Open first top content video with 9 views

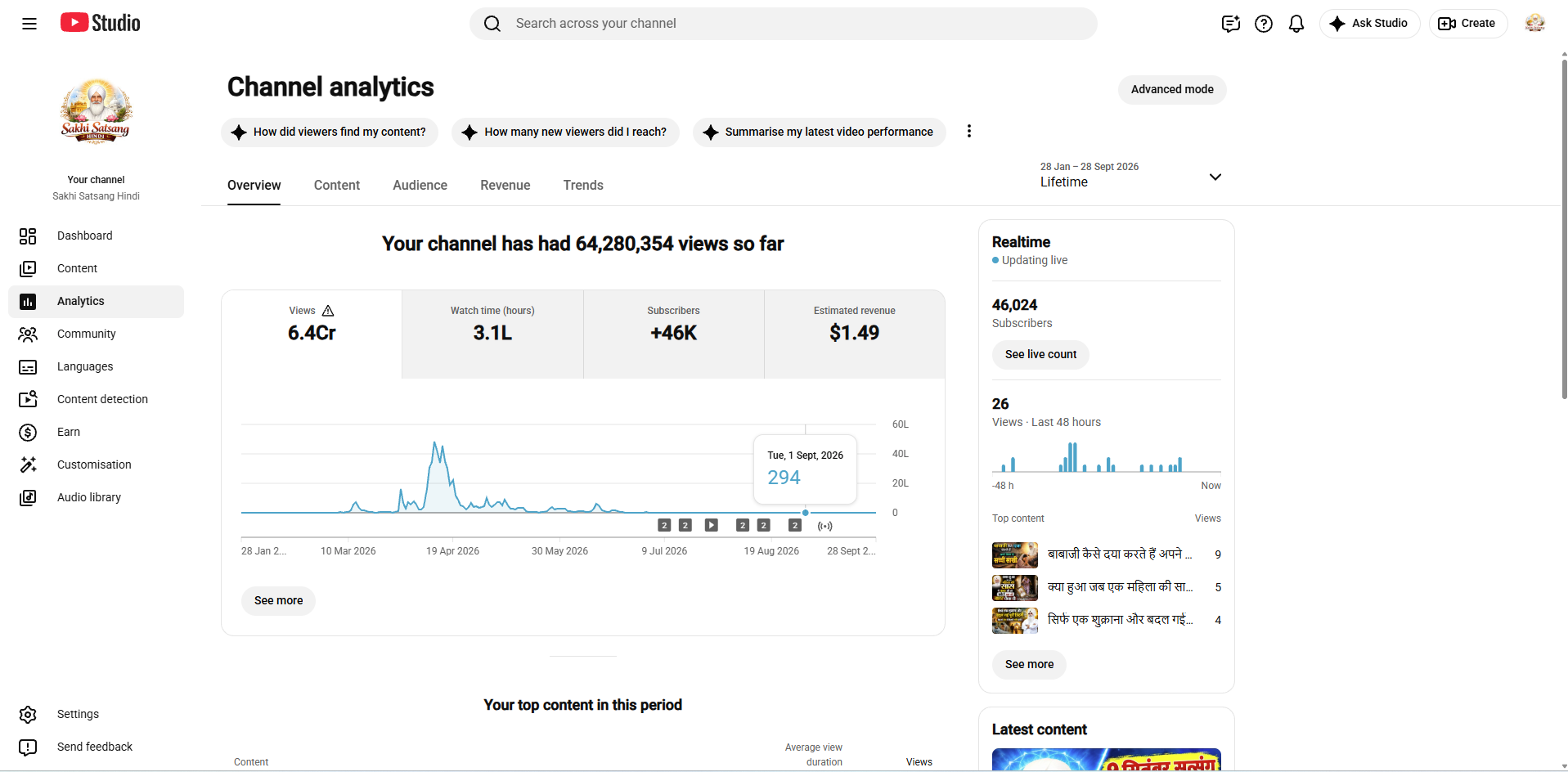pyautogui.click(x=1107, y=555)
